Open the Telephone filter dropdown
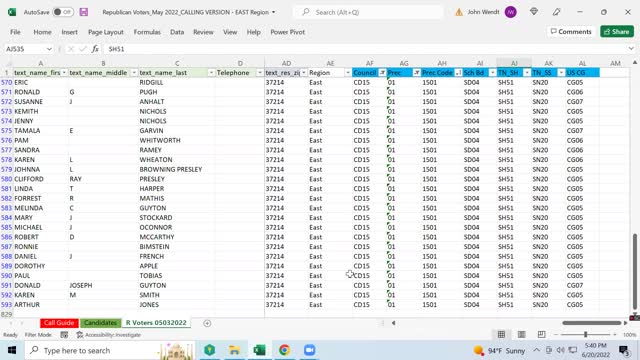This screenshot has width=640, height=360. tap(260, 73)
